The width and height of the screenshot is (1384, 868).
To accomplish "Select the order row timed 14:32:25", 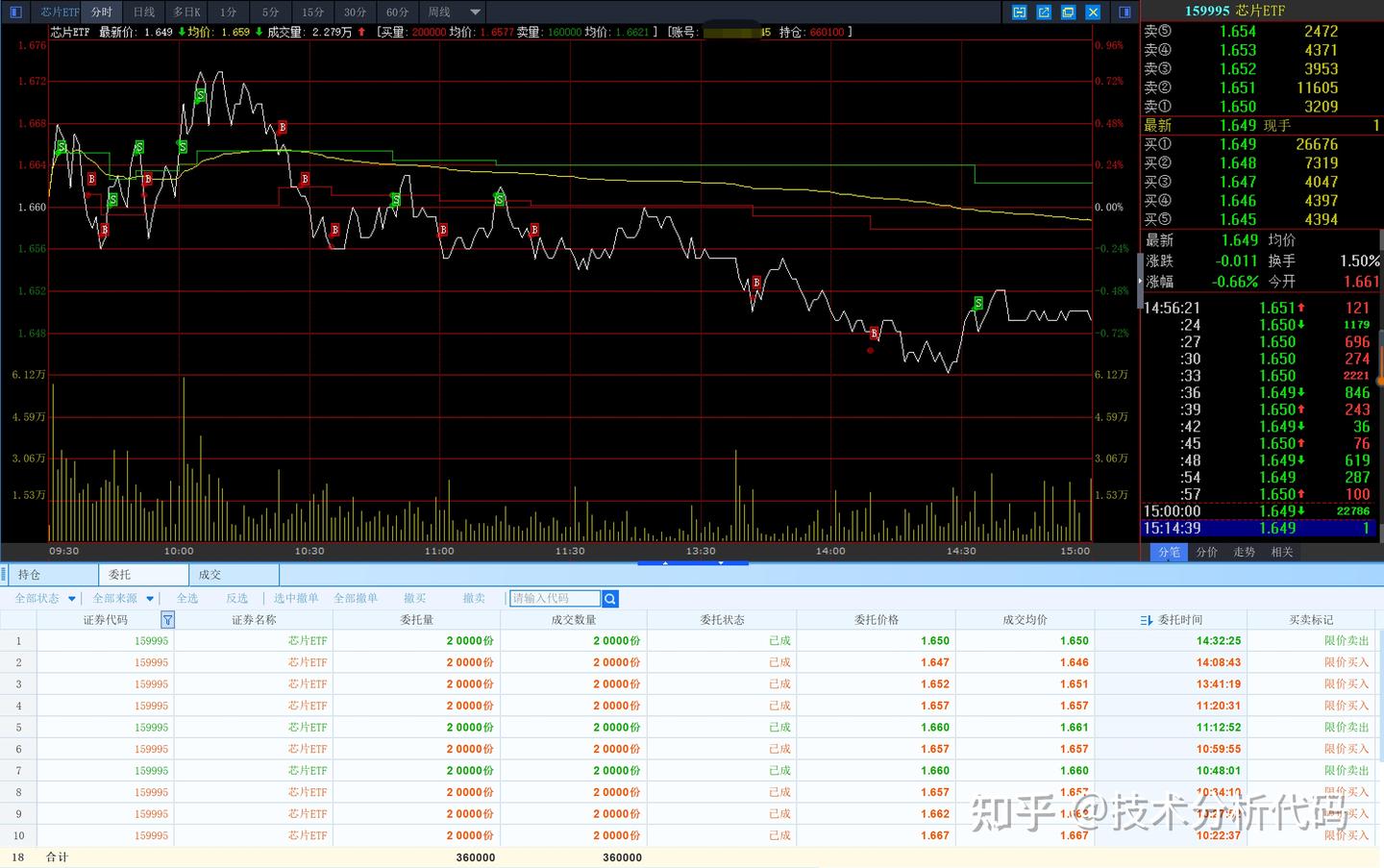I will point(687,641).
